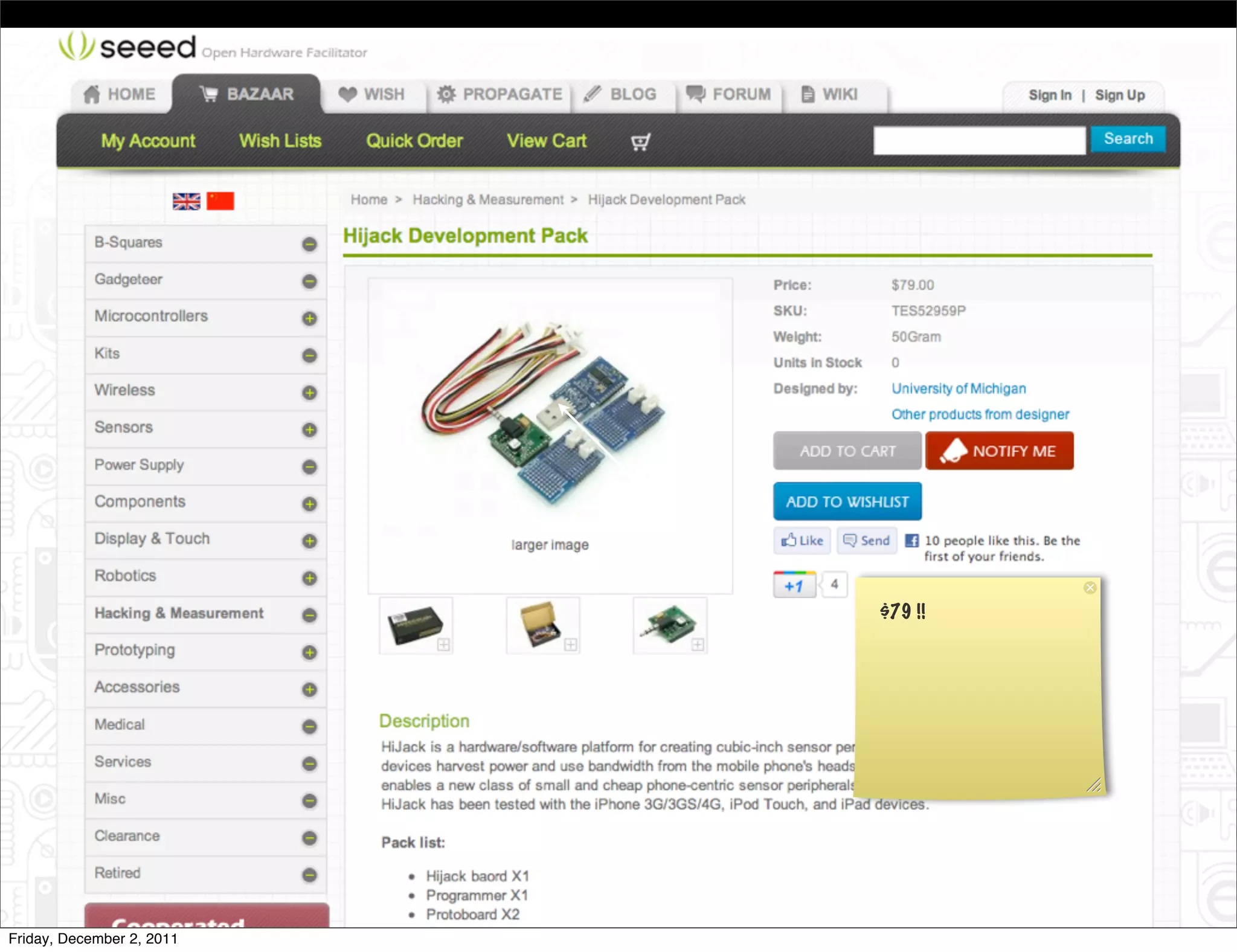
Task: Expand the Robotics category
Action: click(309, 578)
